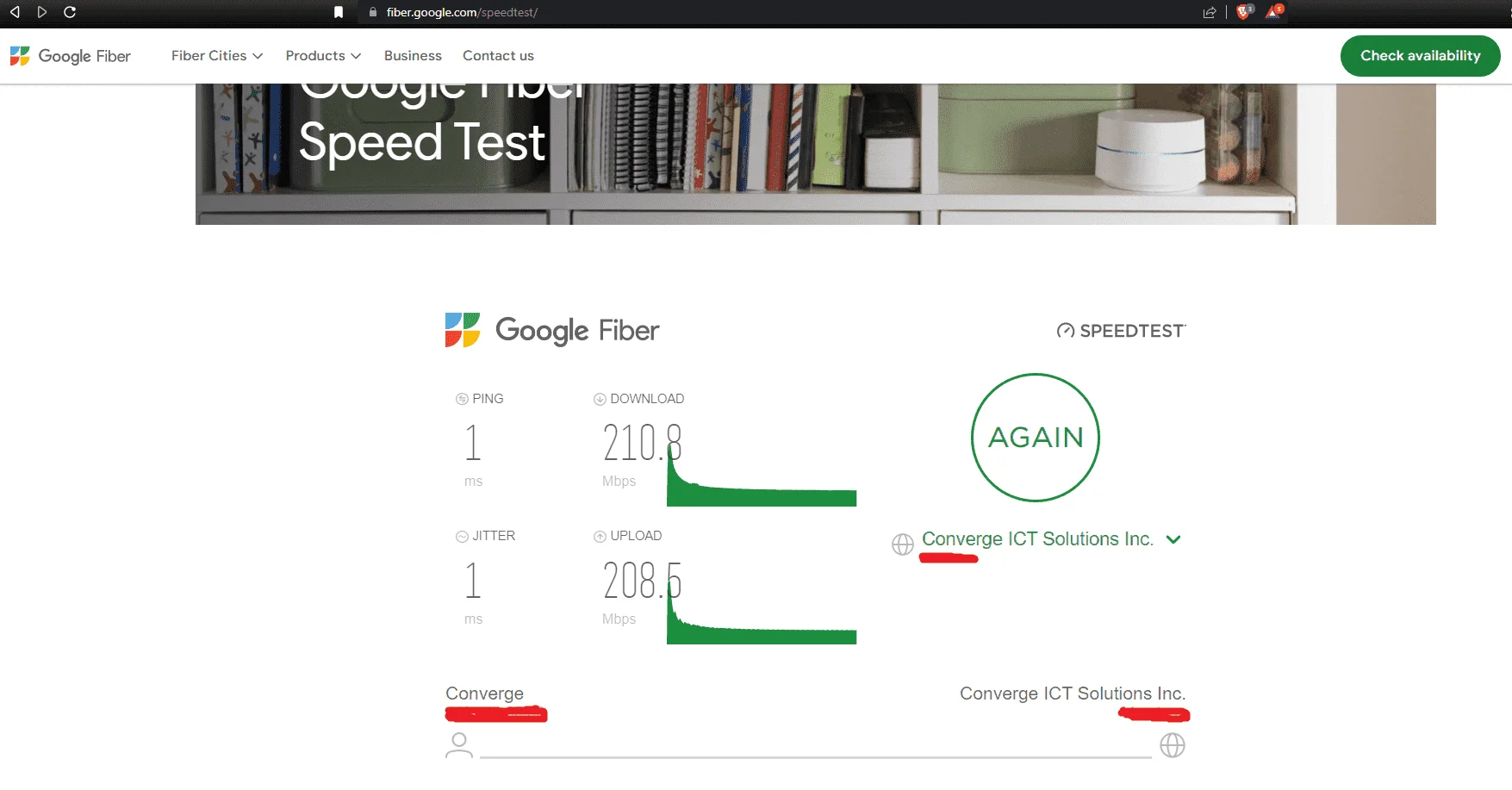
Task: Select the Speed Test banner image
Action: (815, 154)
